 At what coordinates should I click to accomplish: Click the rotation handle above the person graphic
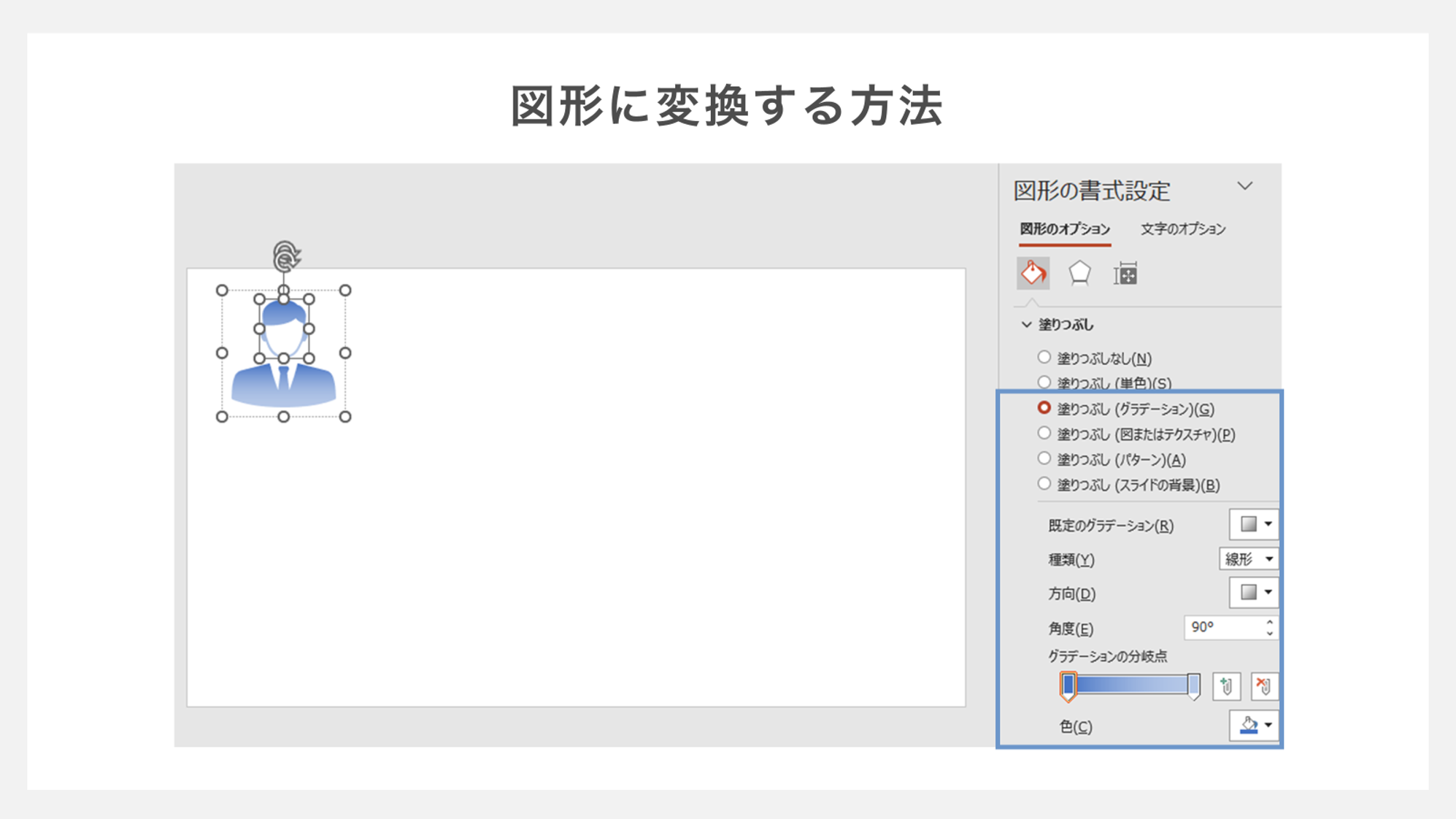pyautogui.click(x=285, y=256)
